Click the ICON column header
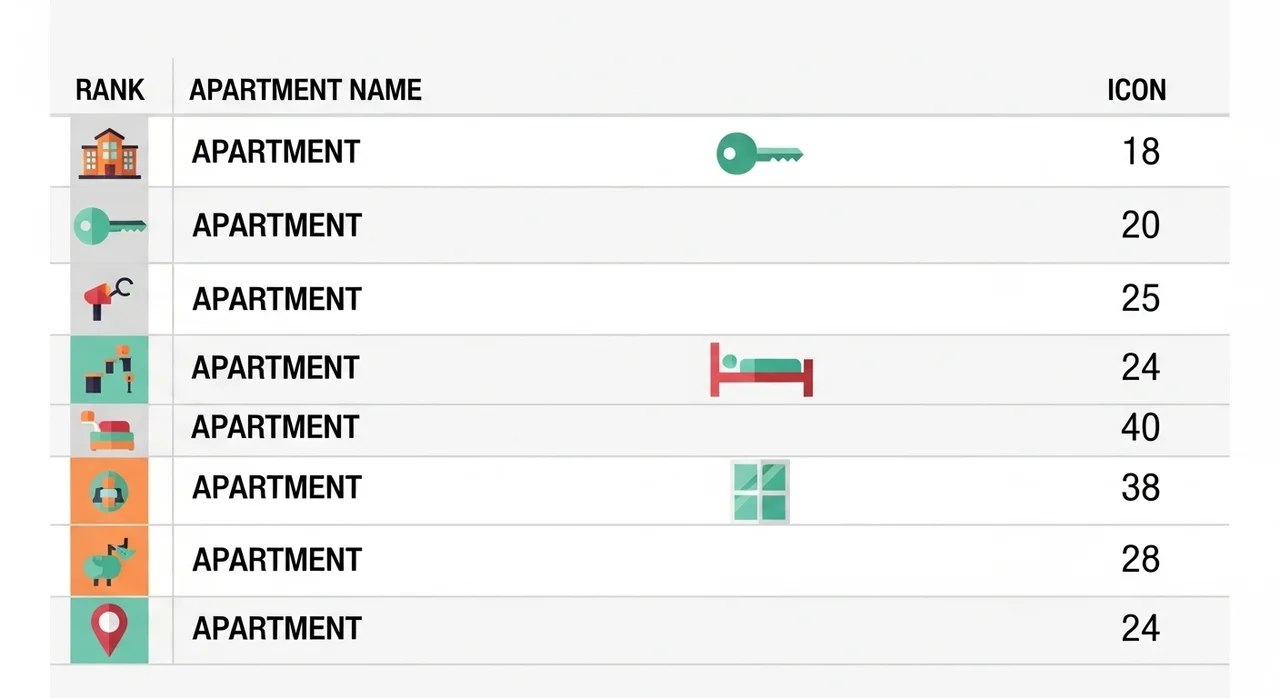1280x698 pixels. (1136, 90)
